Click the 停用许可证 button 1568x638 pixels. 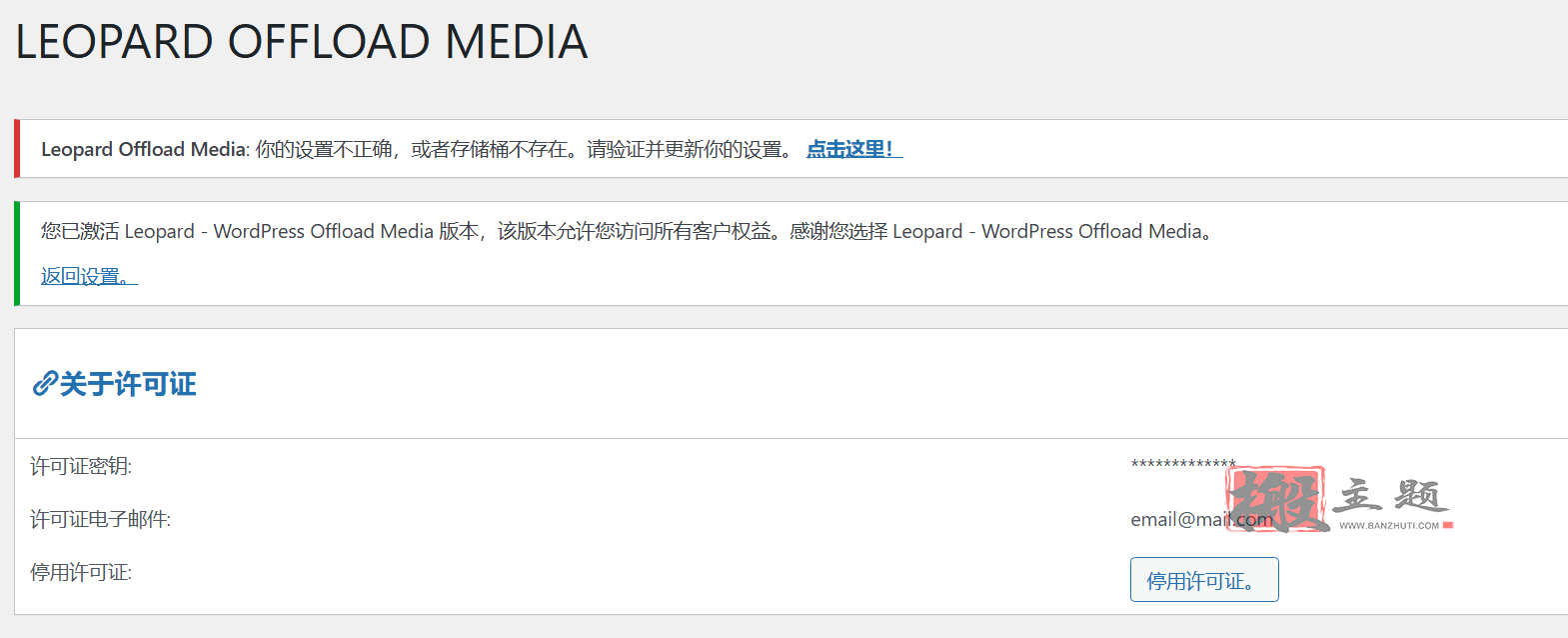[x=1204, y=580]
